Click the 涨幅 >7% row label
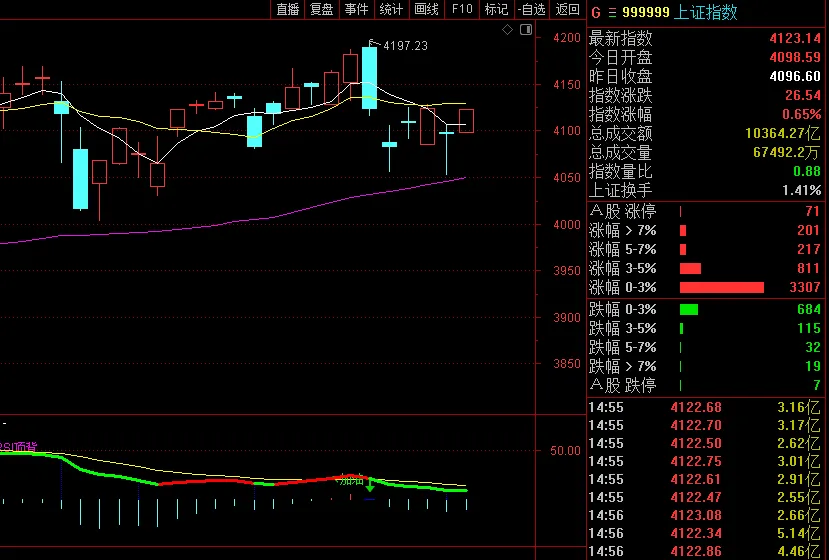829x560 pixels. click(623, 231)
